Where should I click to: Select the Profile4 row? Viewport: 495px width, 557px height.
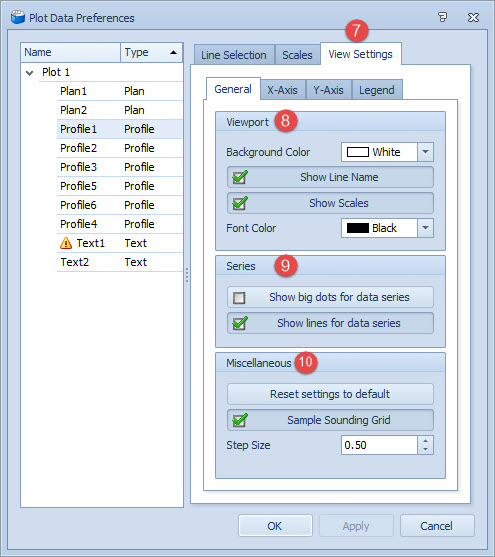pyautogui.click(x=119, y=224)
